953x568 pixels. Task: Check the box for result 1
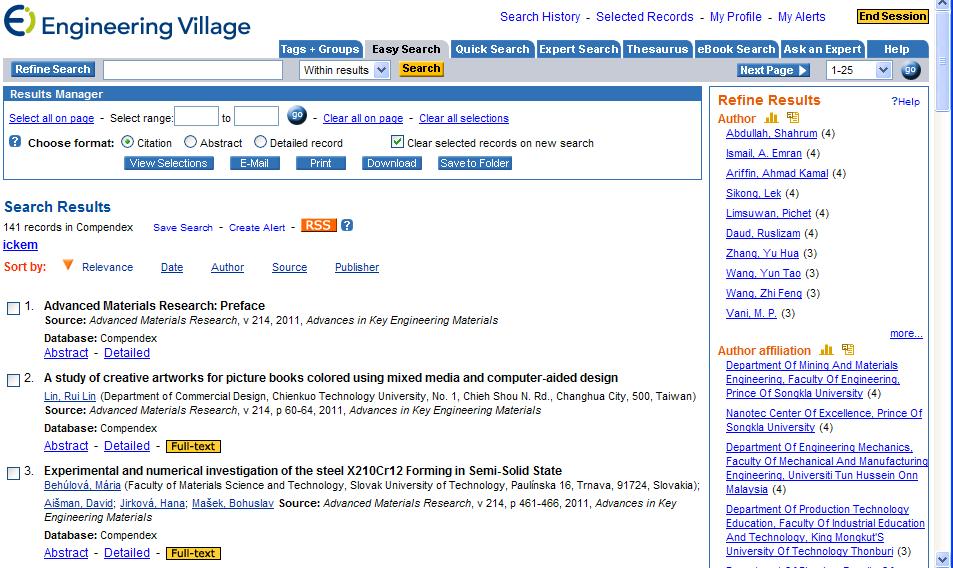click(x=13, y=309)
